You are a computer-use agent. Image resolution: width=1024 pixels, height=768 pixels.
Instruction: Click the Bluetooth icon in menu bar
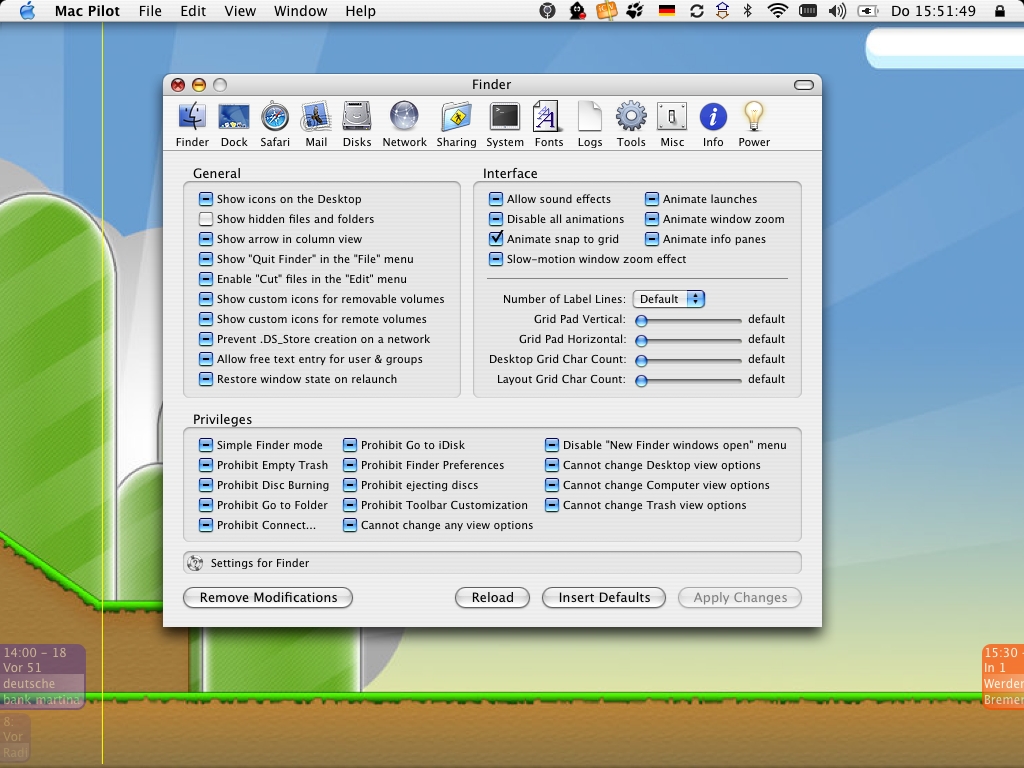748,10
